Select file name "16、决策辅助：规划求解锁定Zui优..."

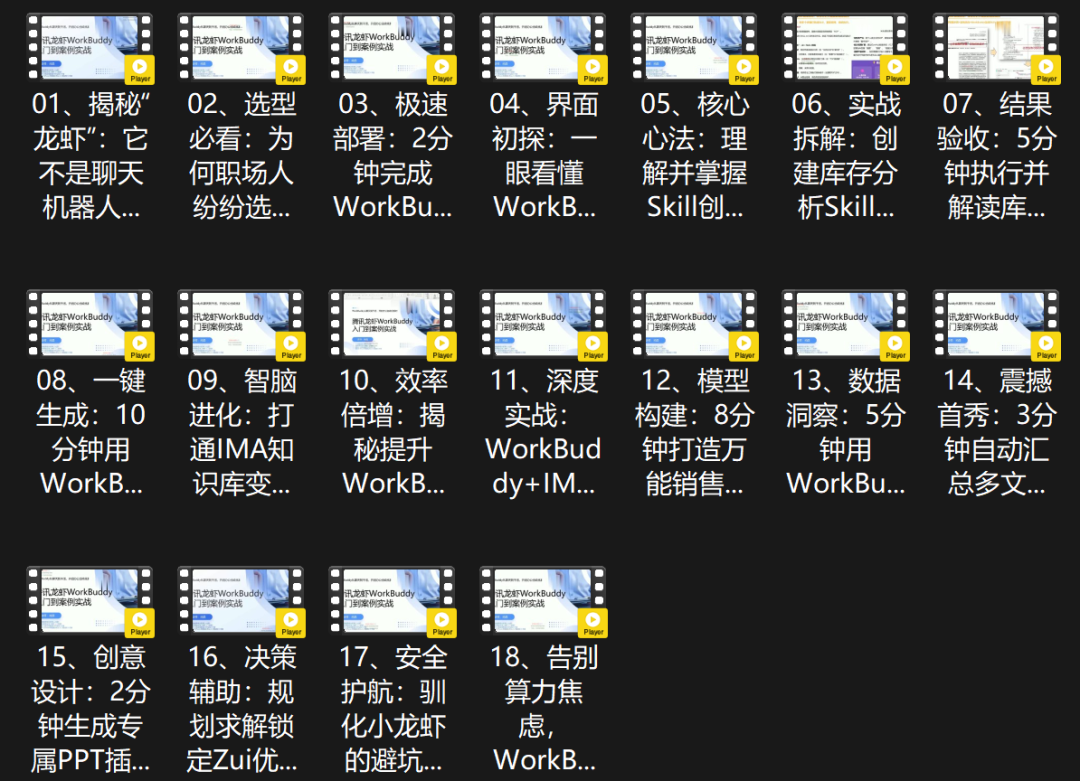pos(241,709)
